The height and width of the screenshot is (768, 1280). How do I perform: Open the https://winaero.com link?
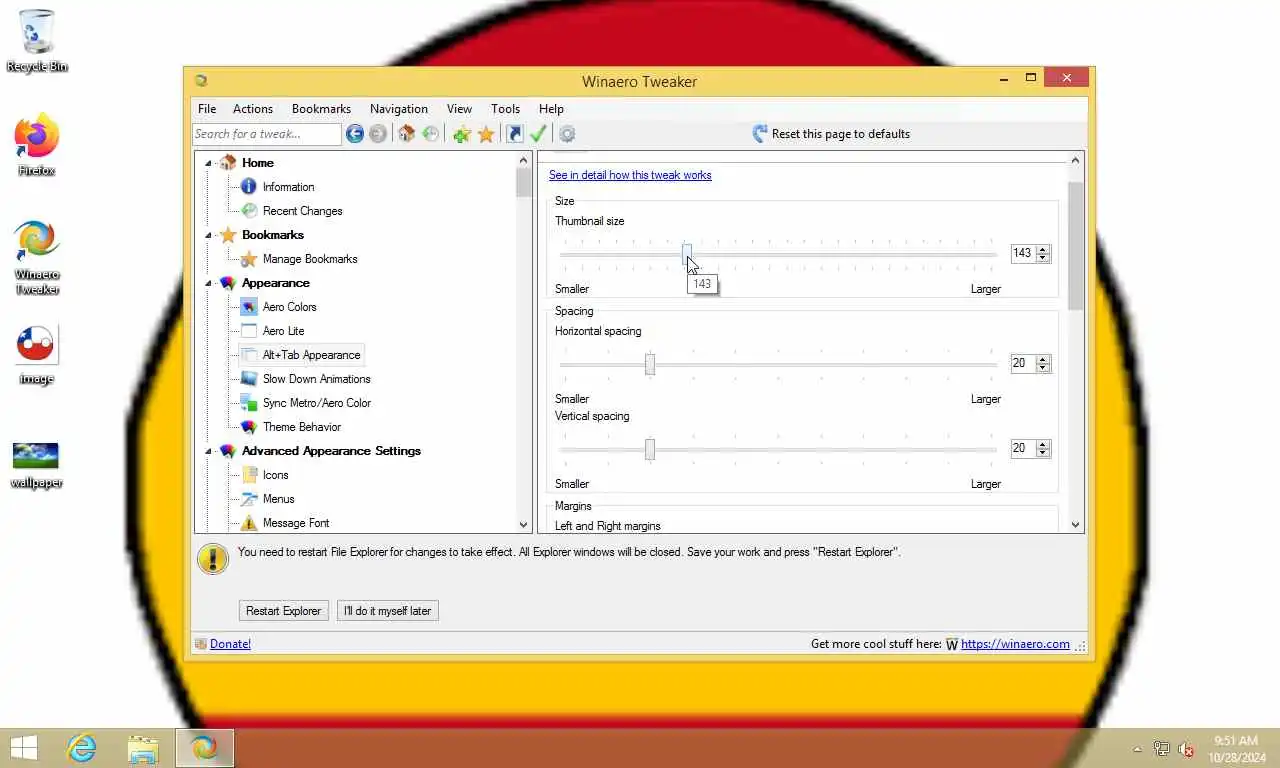[x=1015, y=644]
